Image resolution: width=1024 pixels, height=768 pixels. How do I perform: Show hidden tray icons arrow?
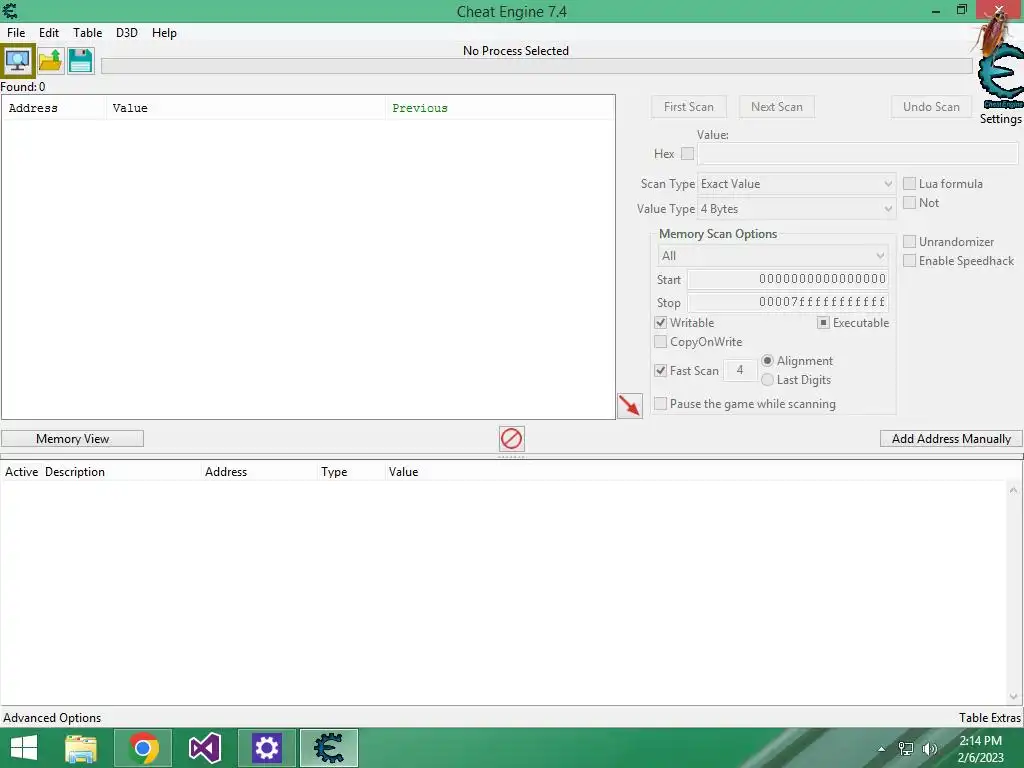[882, 749]
